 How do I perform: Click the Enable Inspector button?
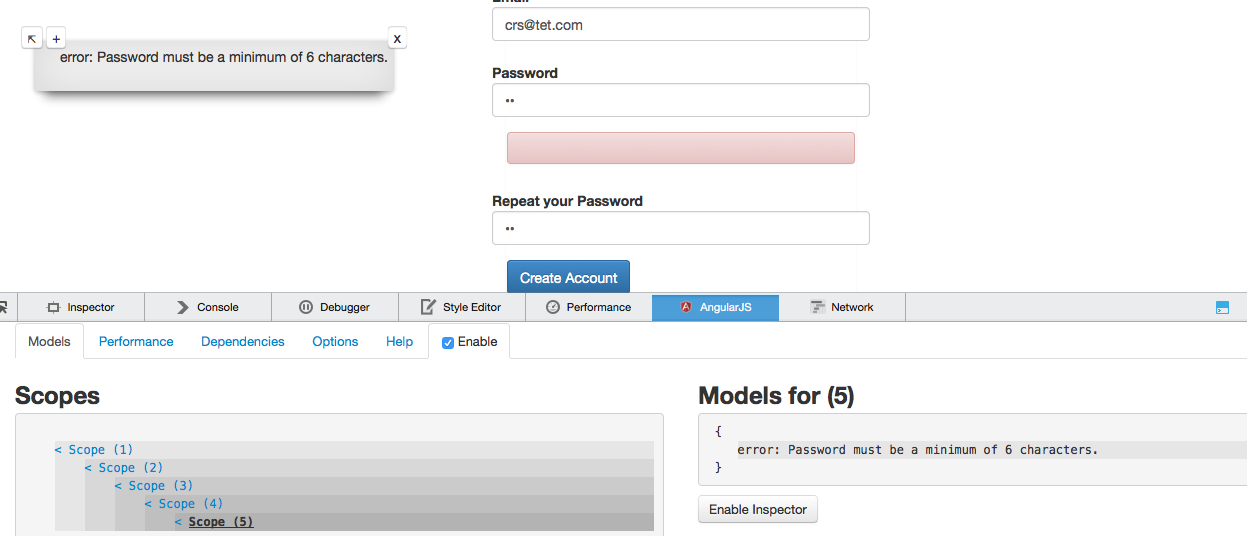click(x=758, y=509)
